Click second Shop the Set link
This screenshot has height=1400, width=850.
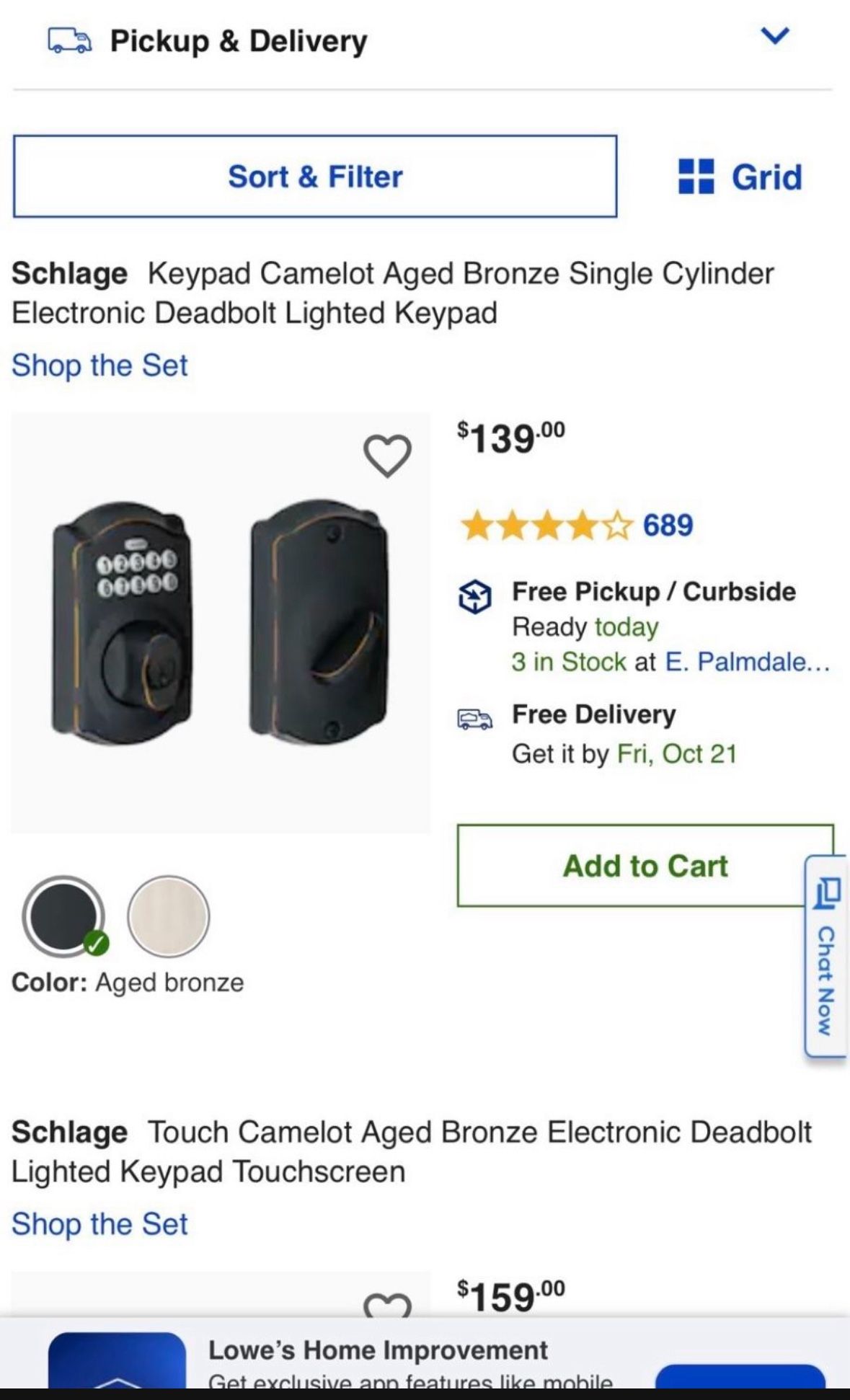coord(99,1224)
